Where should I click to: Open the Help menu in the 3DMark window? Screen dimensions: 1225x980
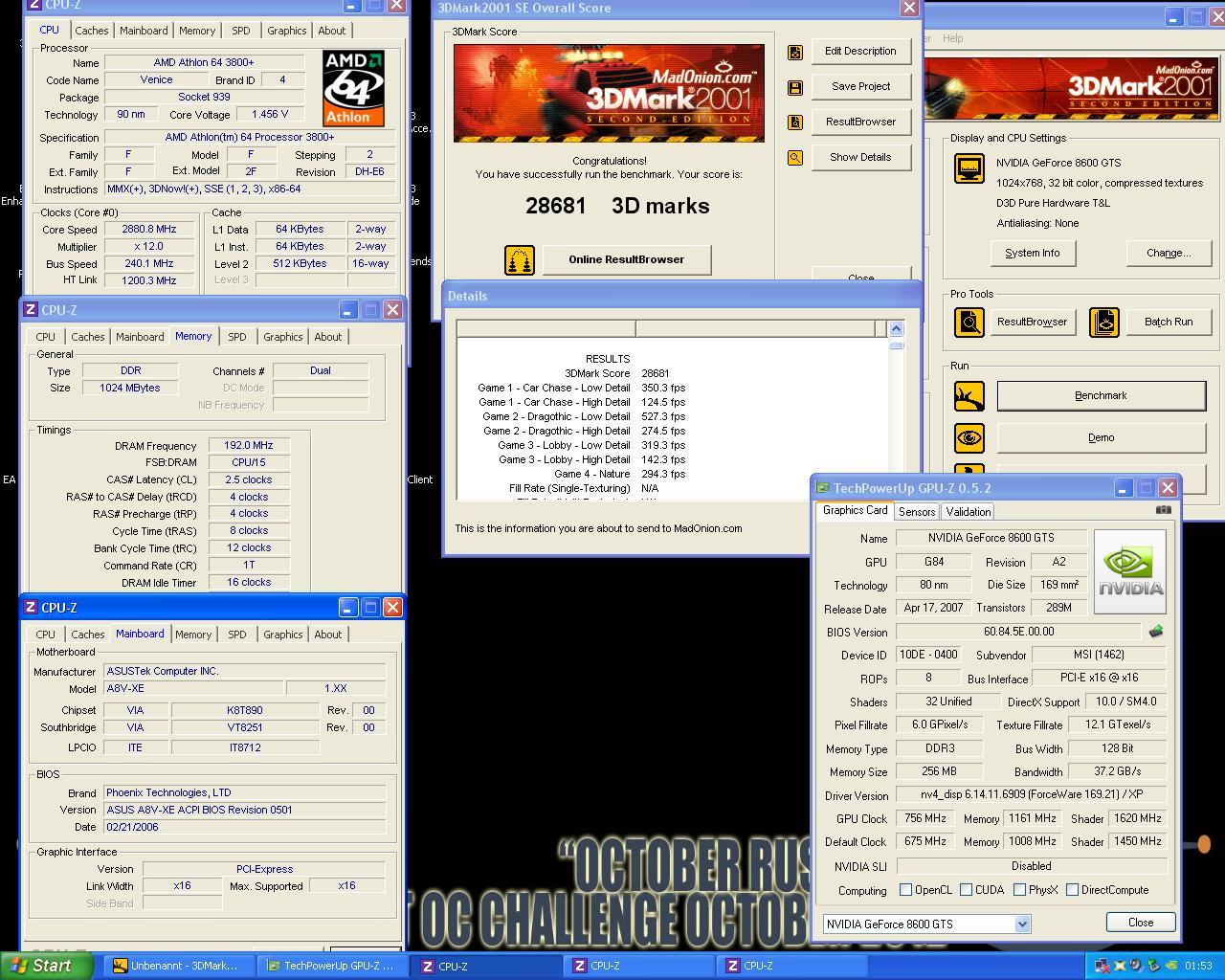(952, 38)
